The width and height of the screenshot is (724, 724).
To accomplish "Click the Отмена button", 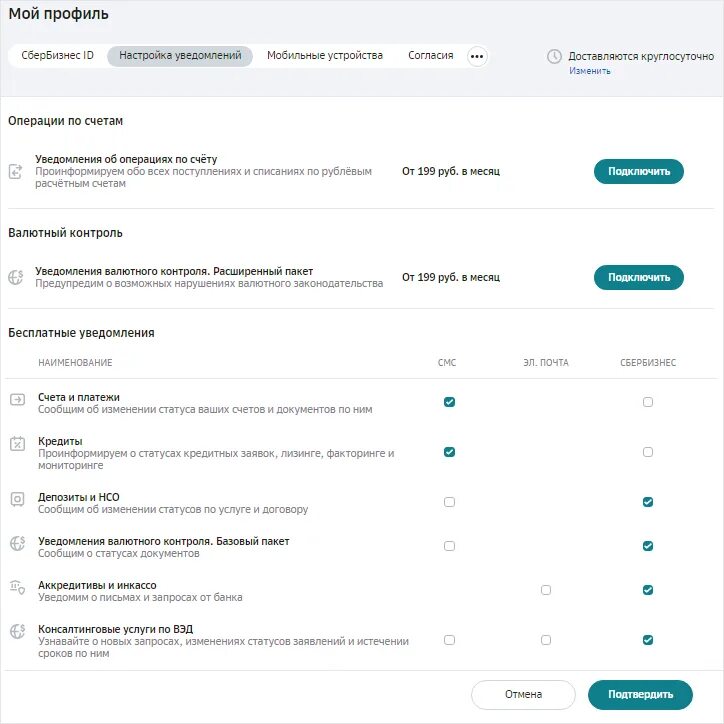I will coord(523,694).
